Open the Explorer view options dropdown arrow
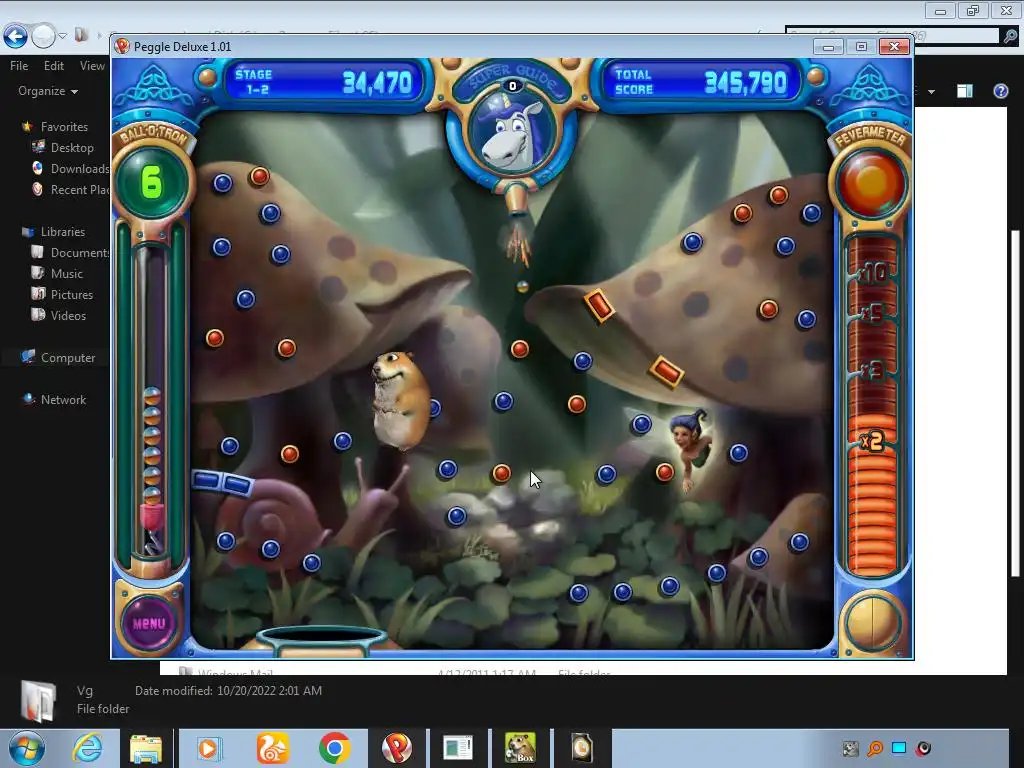 931,91
